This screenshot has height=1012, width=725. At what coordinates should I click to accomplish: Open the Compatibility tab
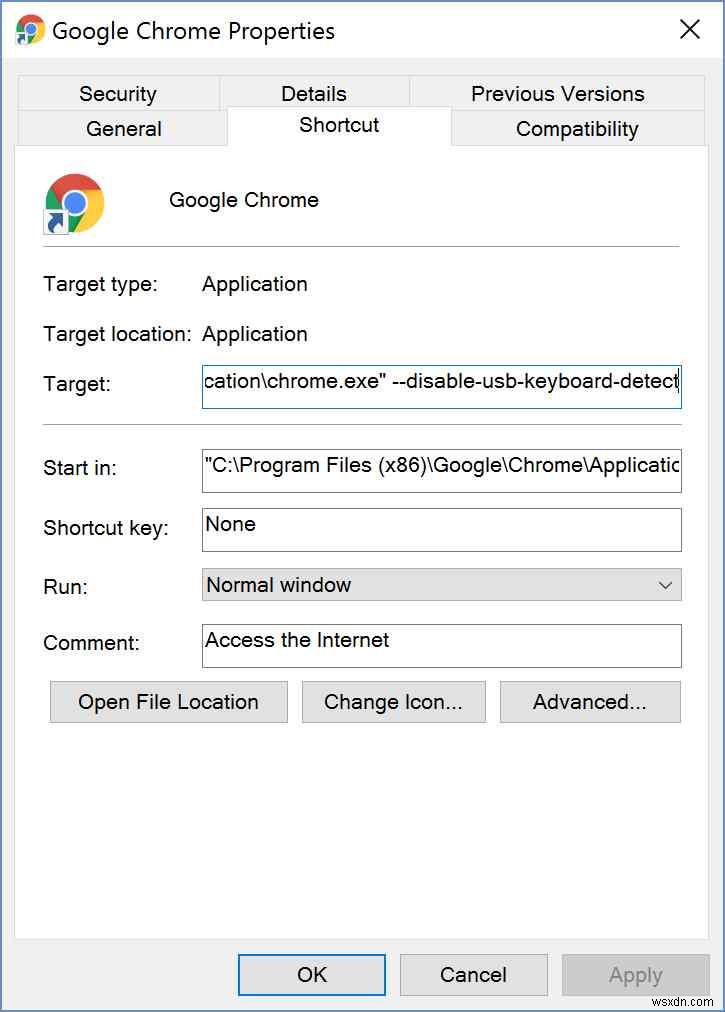click(x=576, y=128)
